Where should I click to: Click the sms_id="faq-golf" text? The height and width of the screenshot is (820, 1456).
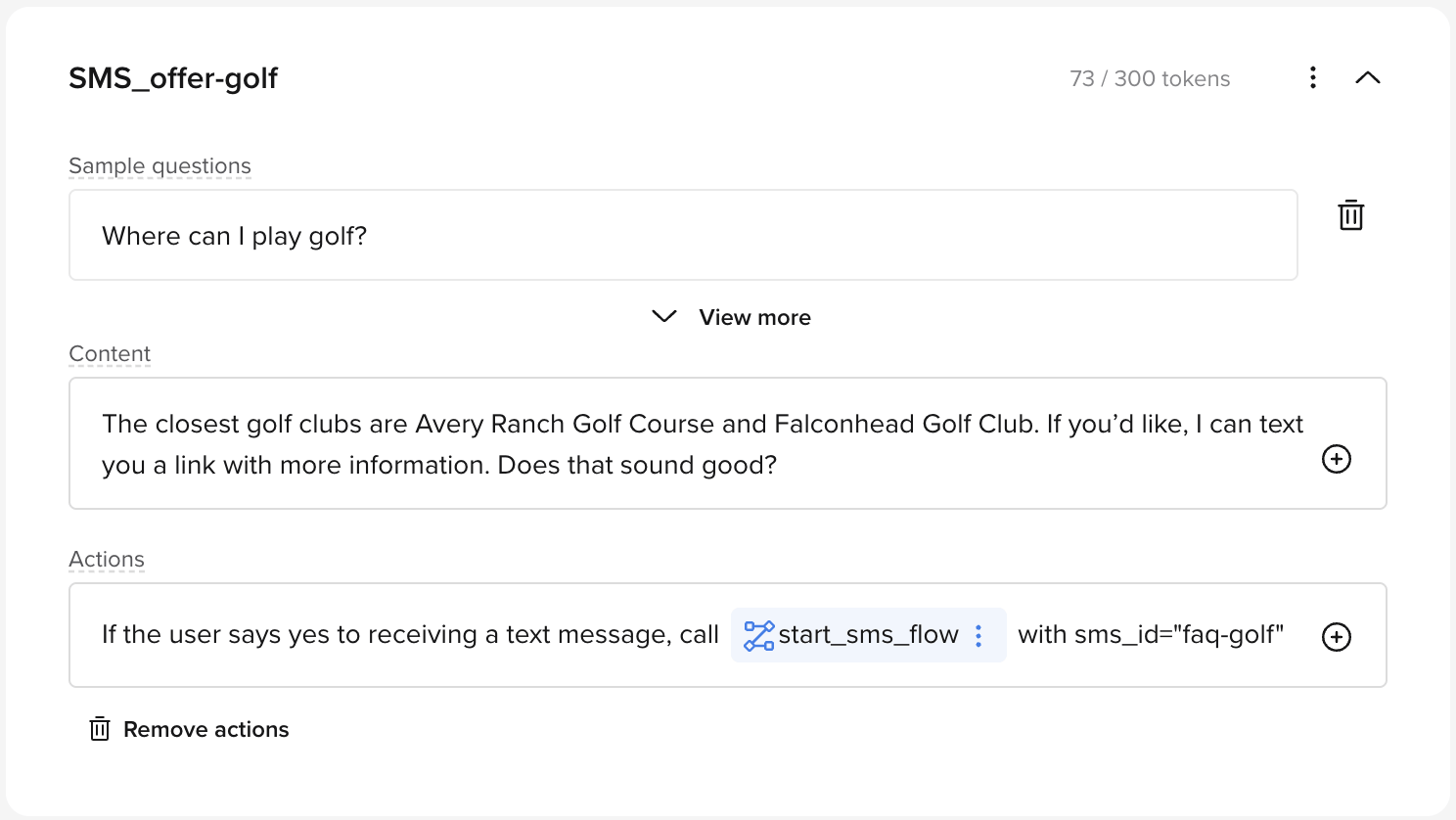click(1179, 635)
